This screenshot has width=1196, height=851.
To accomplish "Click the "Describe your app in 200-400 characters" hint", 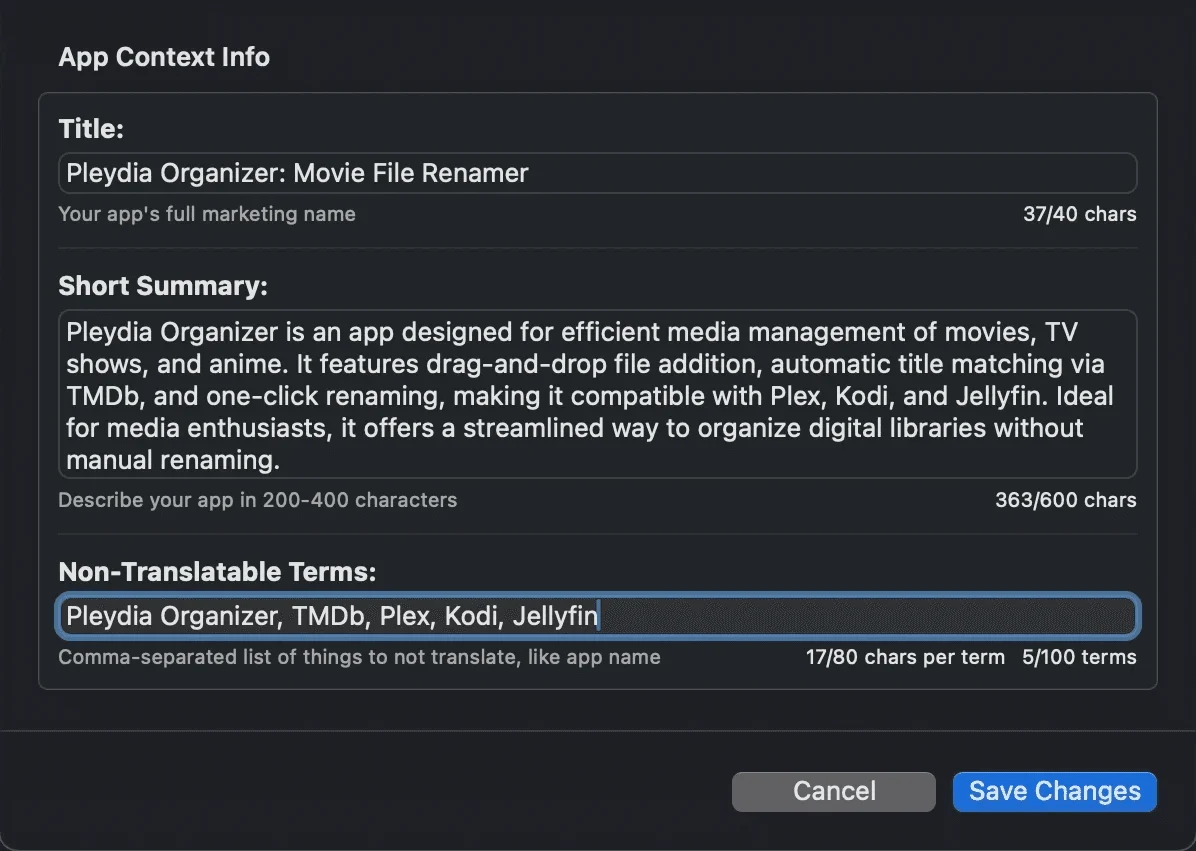I will pos(257,500).
